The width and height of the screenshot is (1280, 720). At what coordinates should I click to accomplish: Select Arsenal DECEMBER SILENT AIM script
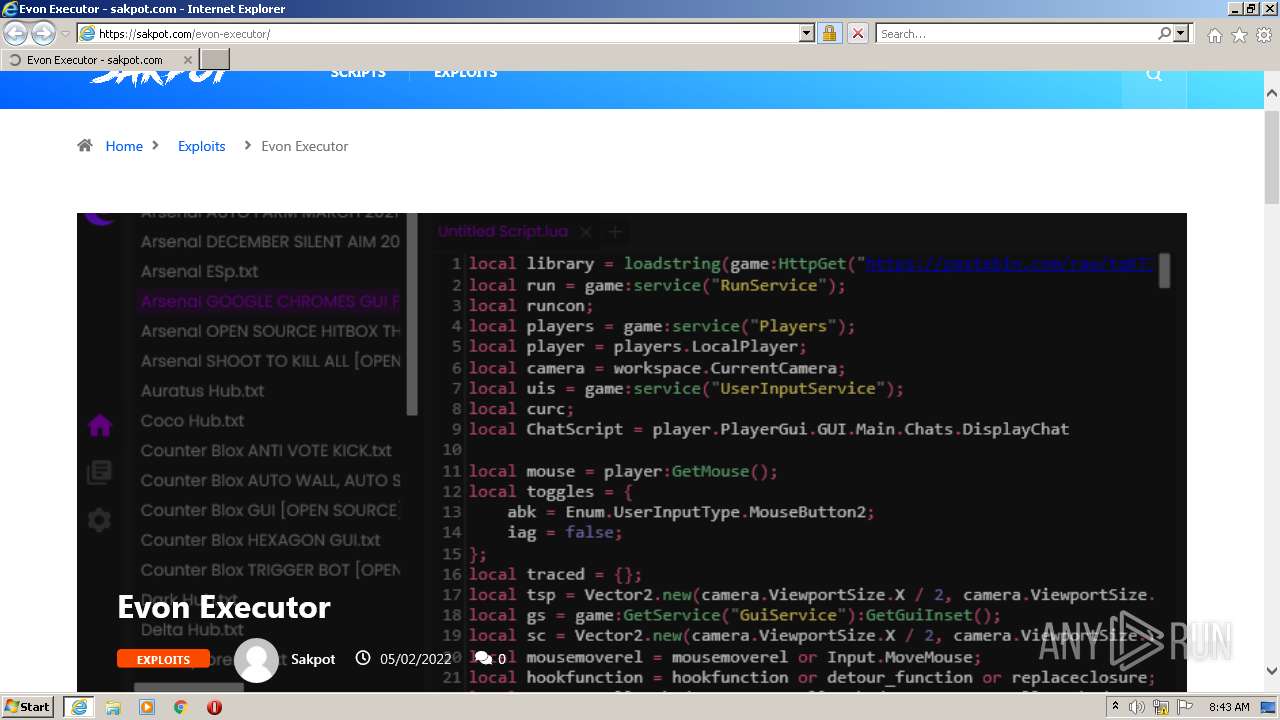click(270, 242)
